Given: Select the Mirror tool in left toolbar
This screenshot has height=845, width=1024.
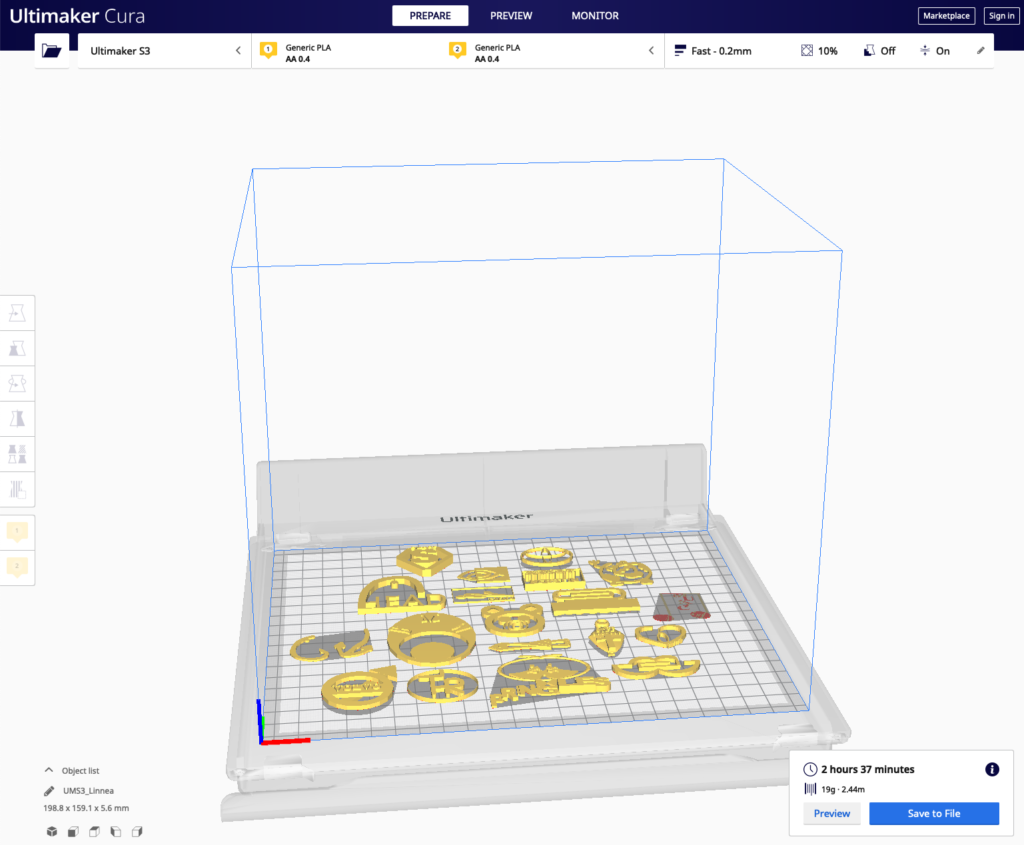Looking at the screenshot, I should [x=18, y=419].
